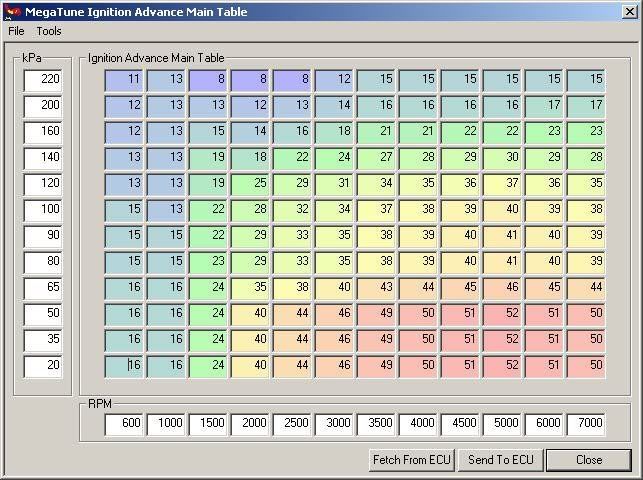Click the 4500 RPM bin field
Screen dimensions: 643x480
click(x=460, y=424)
